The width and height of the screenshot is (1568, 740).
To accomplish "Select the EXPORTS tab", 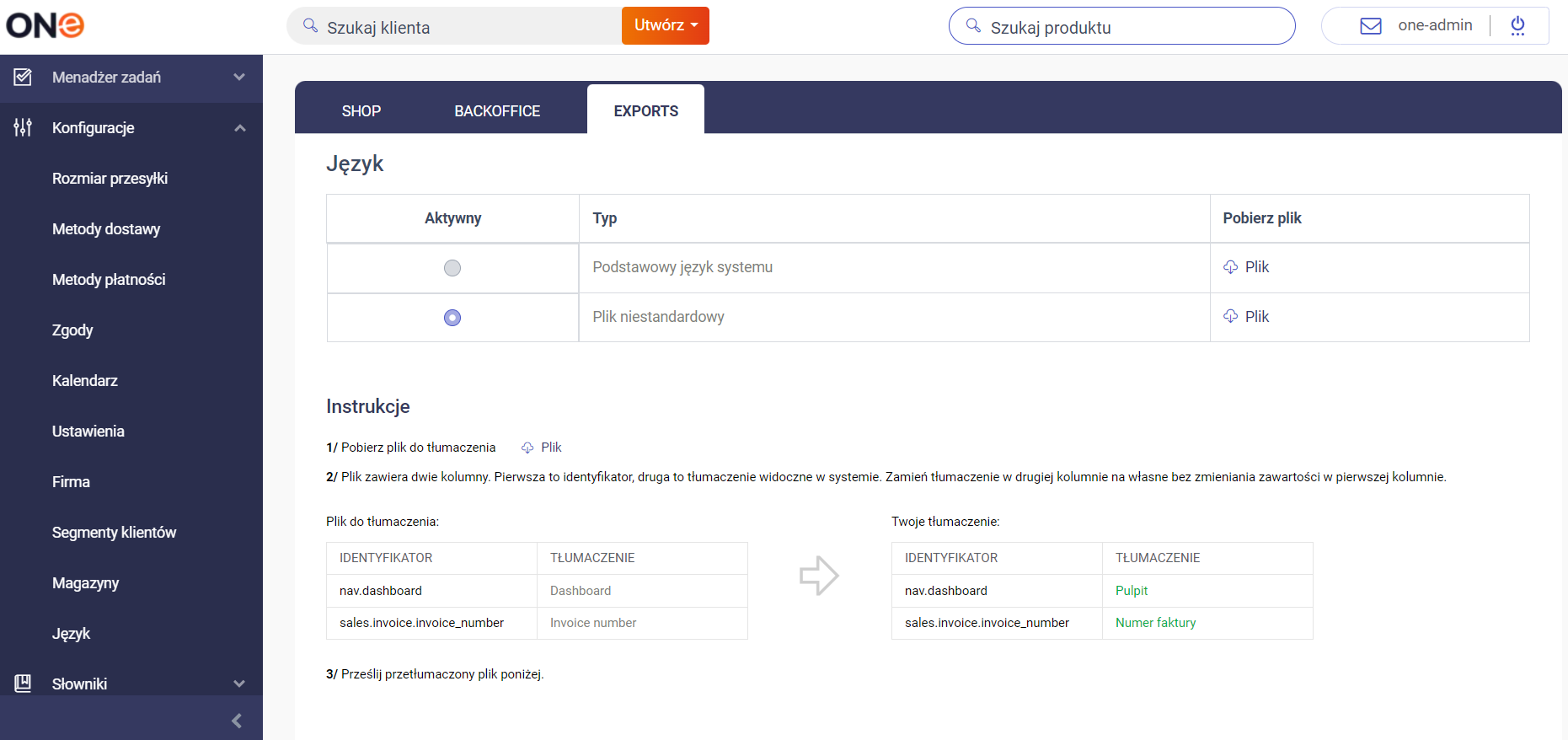I will click(645, 110).
